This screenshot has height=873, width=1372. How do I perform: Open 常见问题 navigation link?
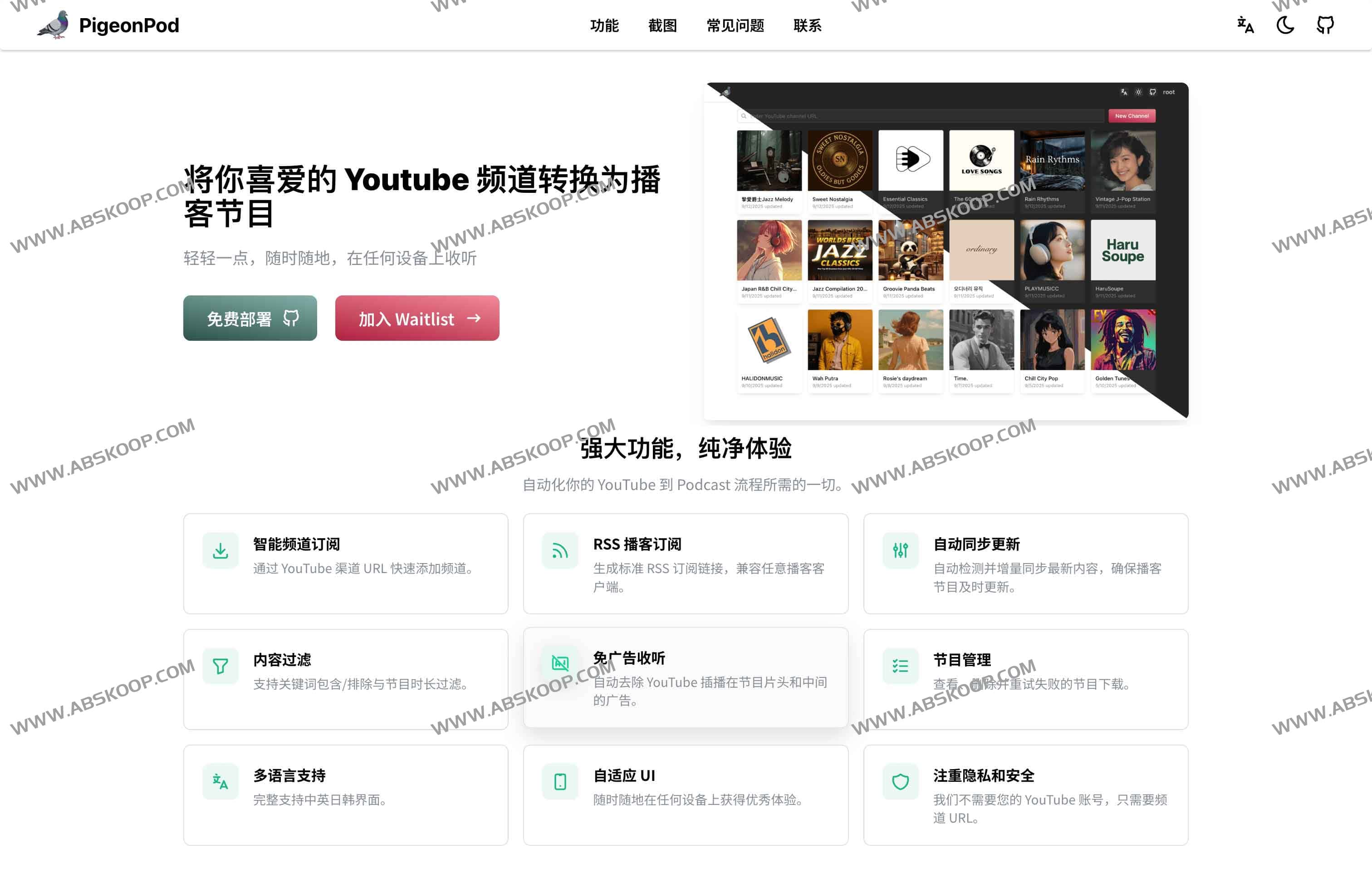(735, 26)
